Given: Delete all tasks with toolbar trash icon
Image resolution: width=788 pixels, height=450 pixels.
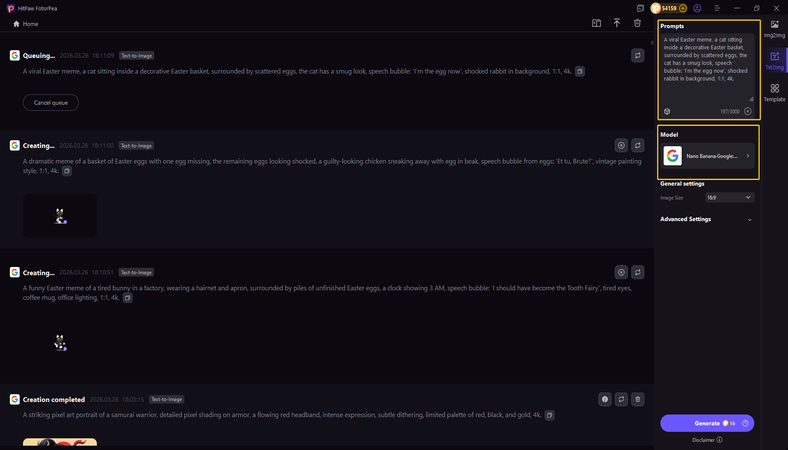Looking at the screenshot, I should [x=637, y=23].
